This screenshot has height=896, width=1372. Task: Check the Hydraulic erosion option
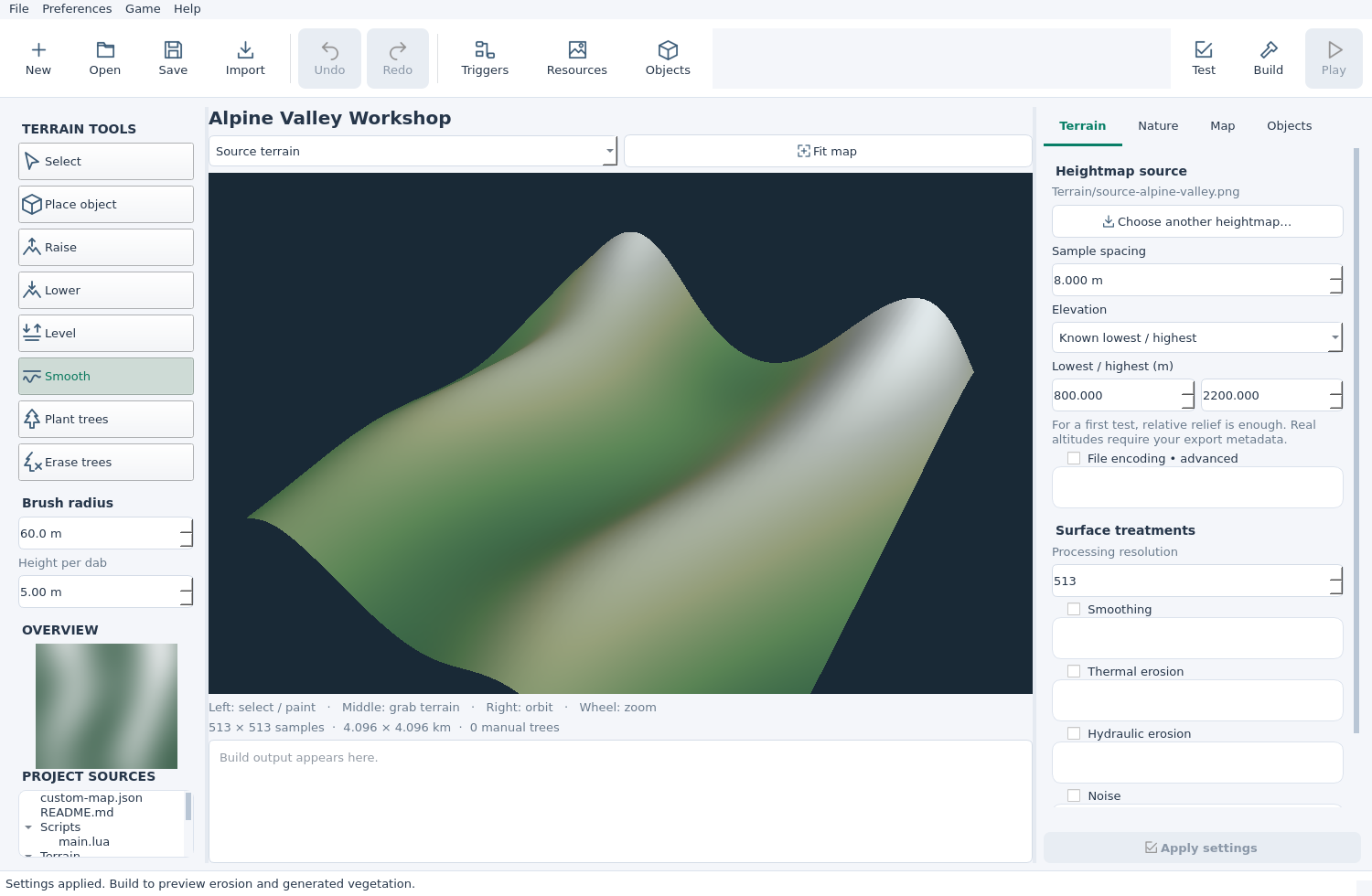click(x=1074, y=734)
